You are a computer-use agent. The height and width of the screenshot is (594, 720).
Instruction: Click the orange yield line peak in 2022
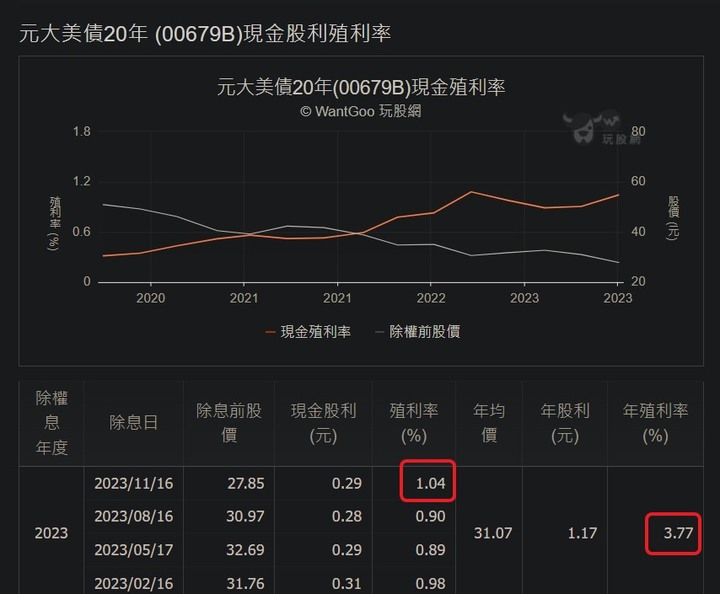coord(471,192)
